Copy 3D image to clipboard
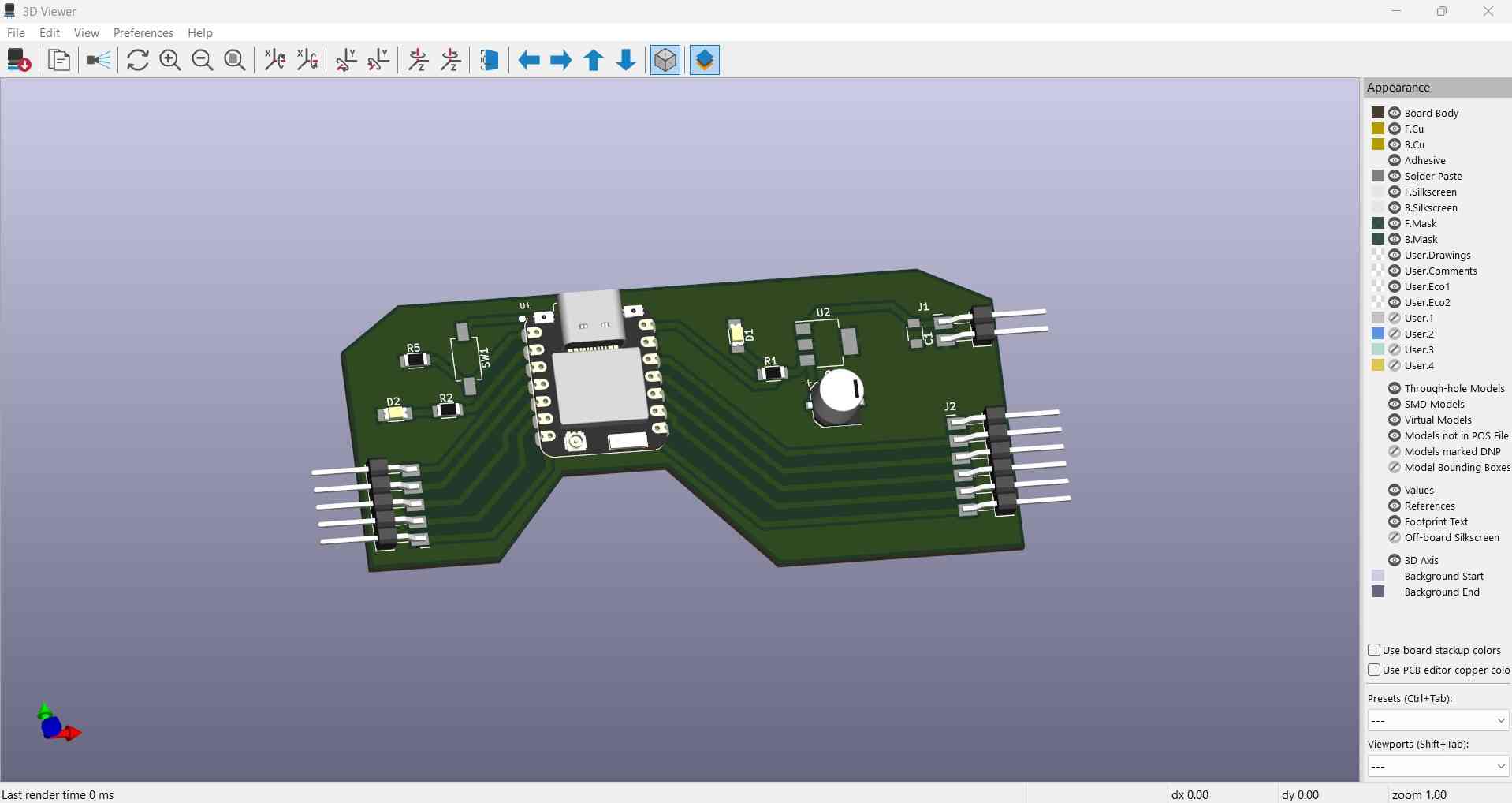The image size is (1512, 803). (59, 60)
